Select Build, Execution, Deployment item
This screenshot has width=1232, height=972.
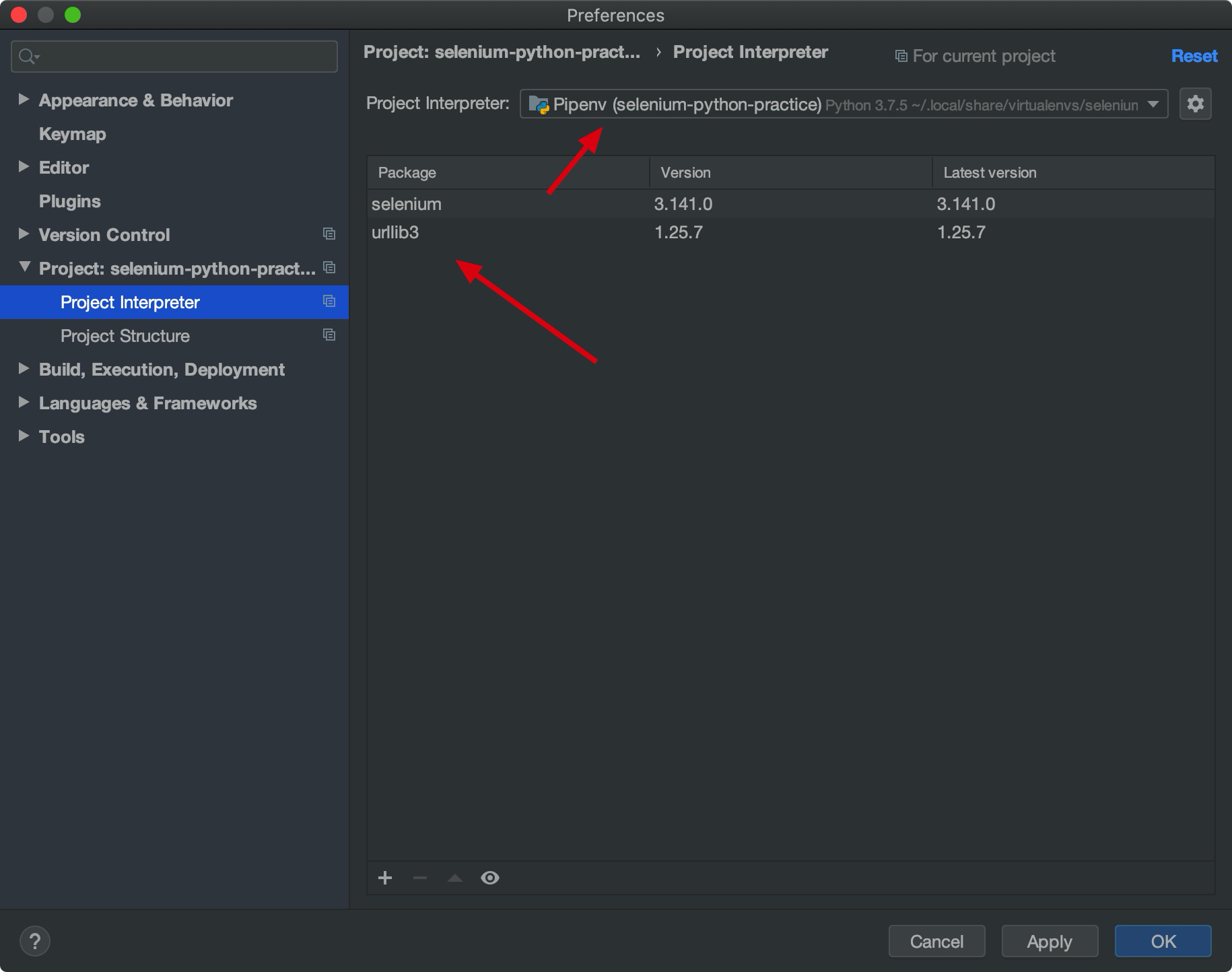[x=162, y=370]
